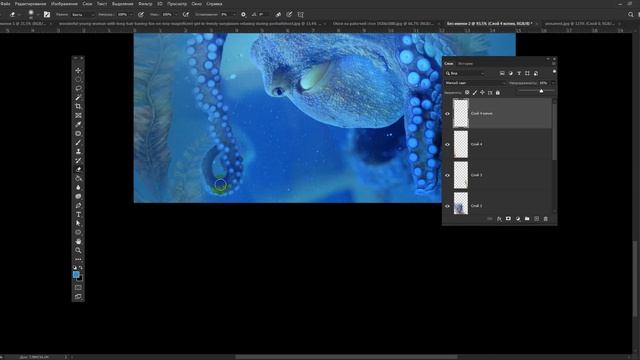Select the History Brush tool
Viewport: 640px width, 360px height.
pyautogui.click(x=78, y=160)
